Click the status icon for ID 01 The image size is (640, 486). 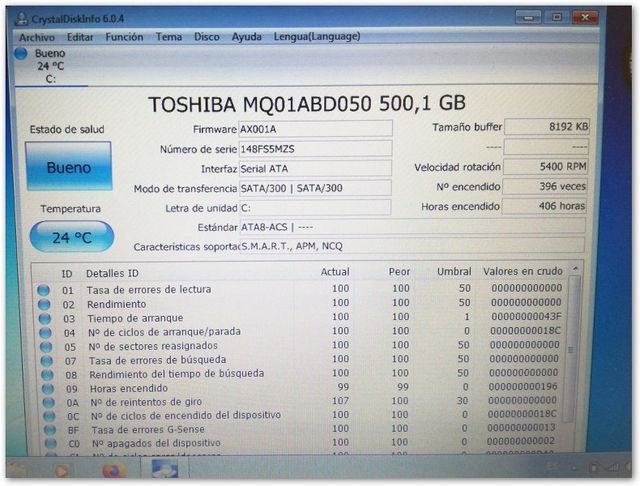(x=43, y=290)
